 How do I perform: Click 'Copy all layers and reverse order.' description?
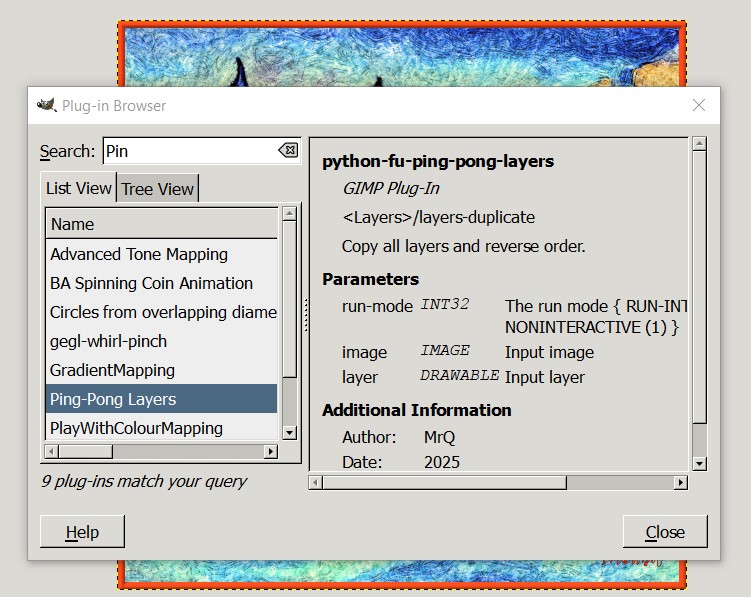coord(463,246)
